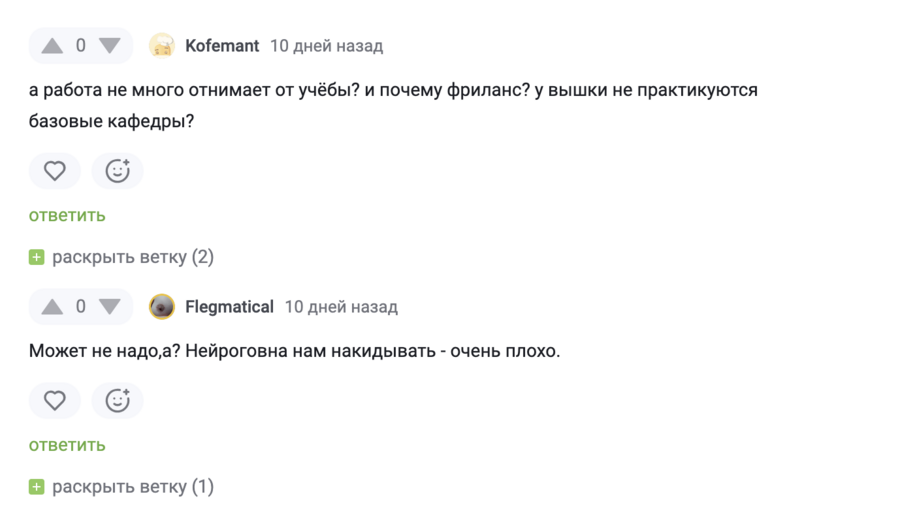The height and width of the screenshot is (522, 900).
Task: Add emoji reaction to Kofemant's comment
Action: coord(118,171)
